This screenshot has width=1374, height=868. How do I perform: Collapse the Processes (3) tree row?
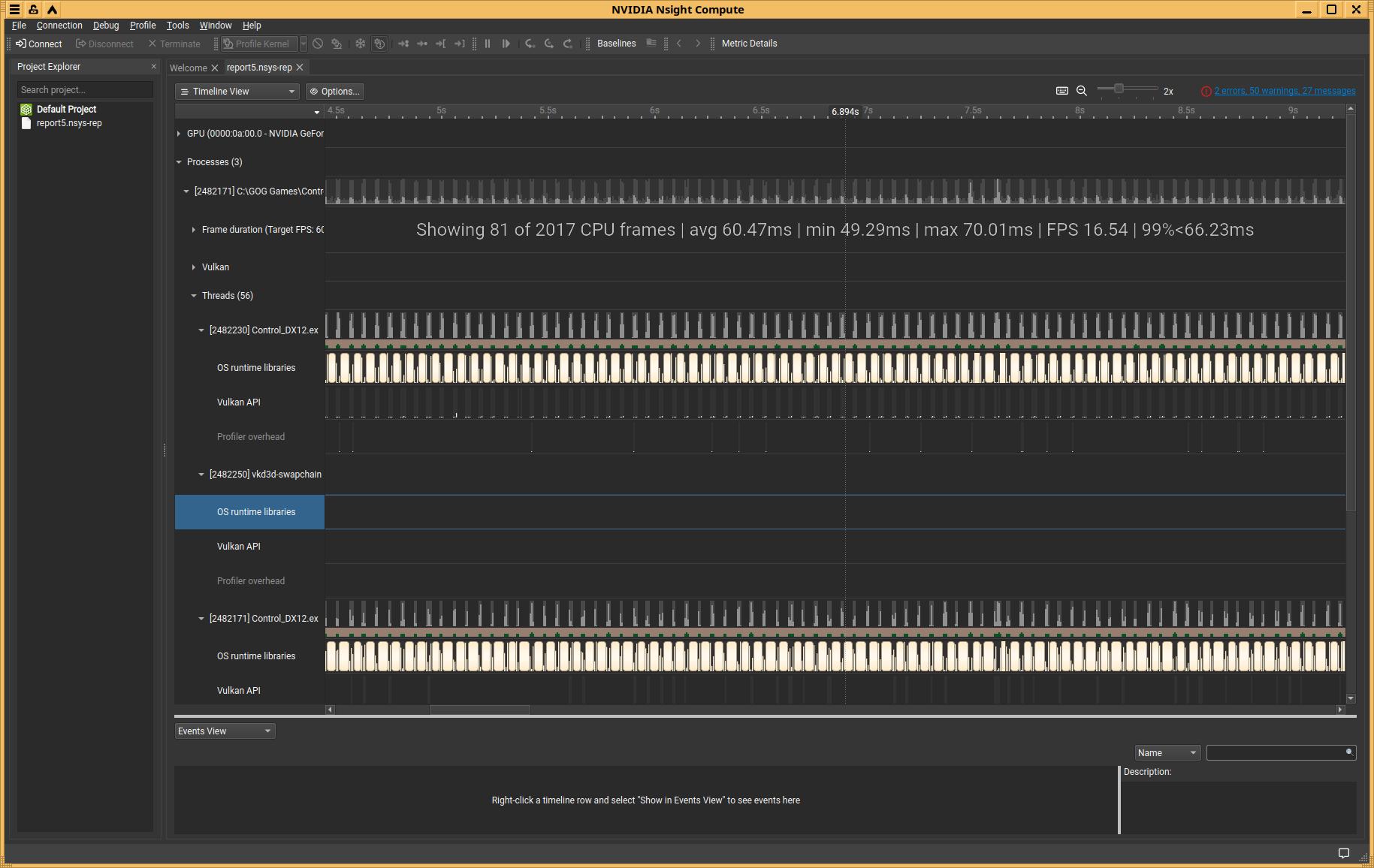click(179, 162)
